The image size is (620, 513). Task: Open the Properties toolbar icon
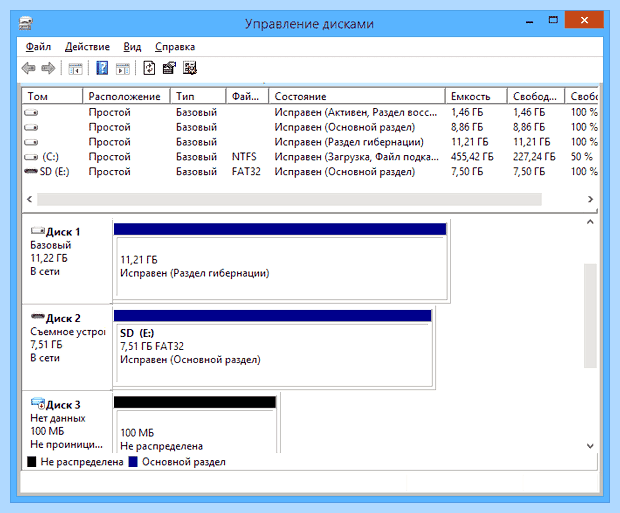click(x=169, y=68)
